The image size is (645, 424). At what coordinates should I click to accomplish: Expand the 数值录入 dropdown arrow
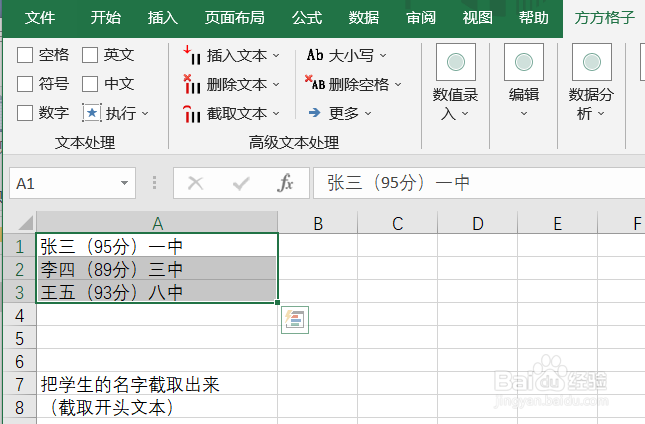(x=465, y=114)
